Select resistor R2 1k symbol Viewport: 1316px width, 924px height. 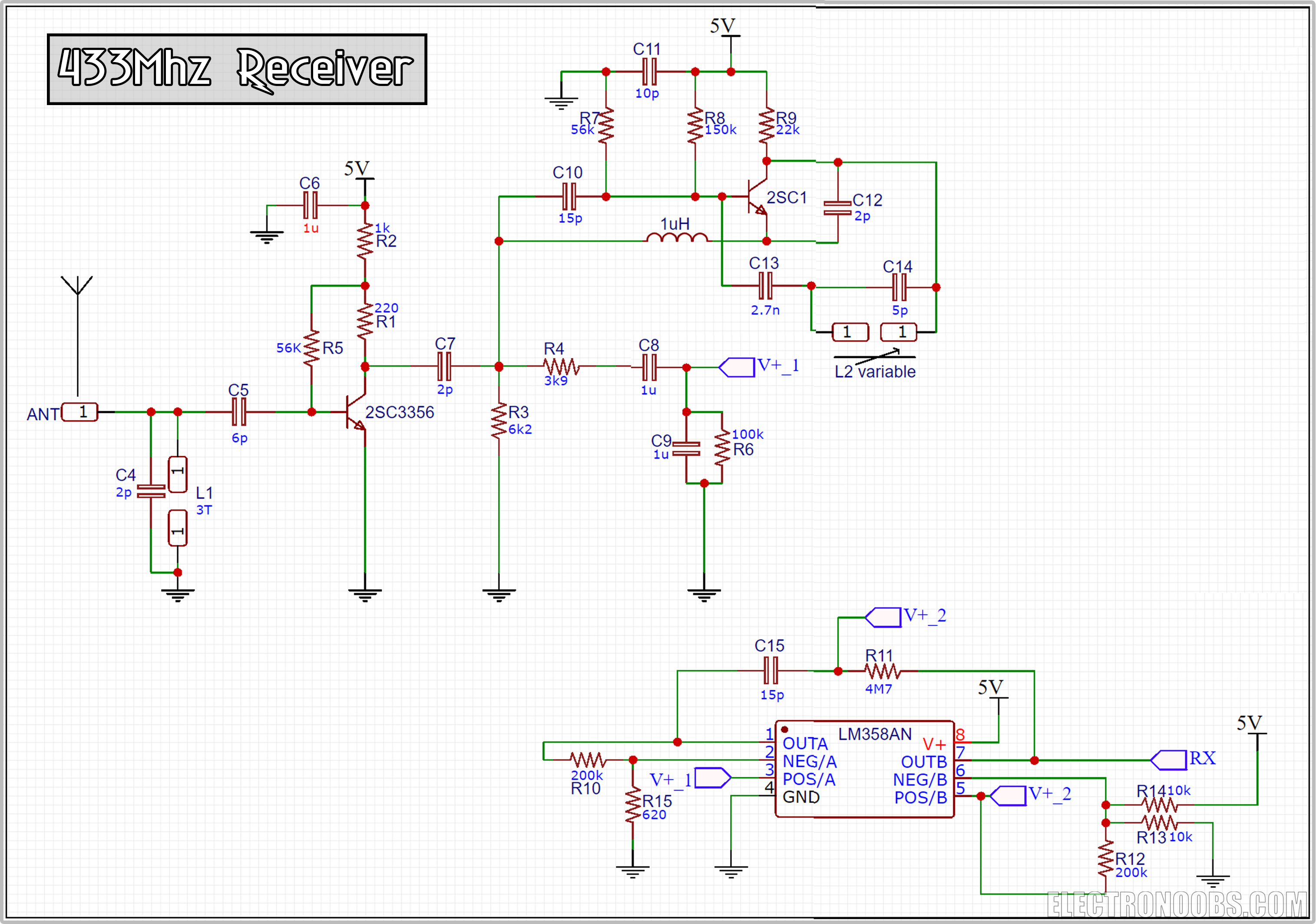[364, 242]
